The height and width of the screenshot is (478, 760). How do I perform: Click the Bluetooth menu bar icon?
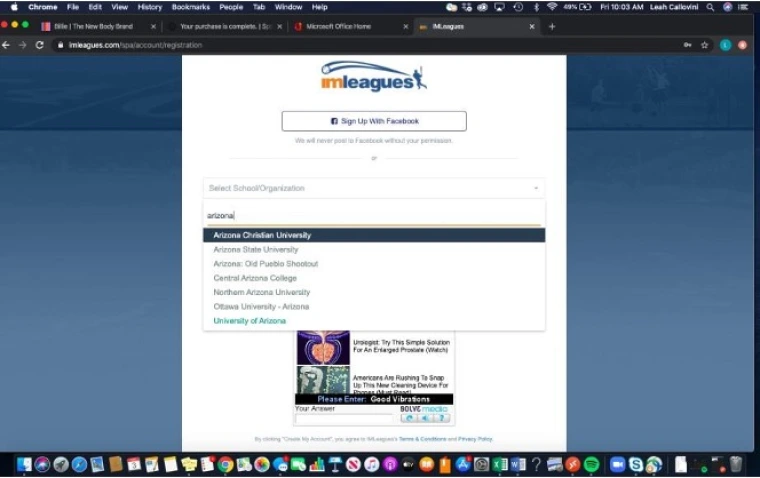point(536,7)
